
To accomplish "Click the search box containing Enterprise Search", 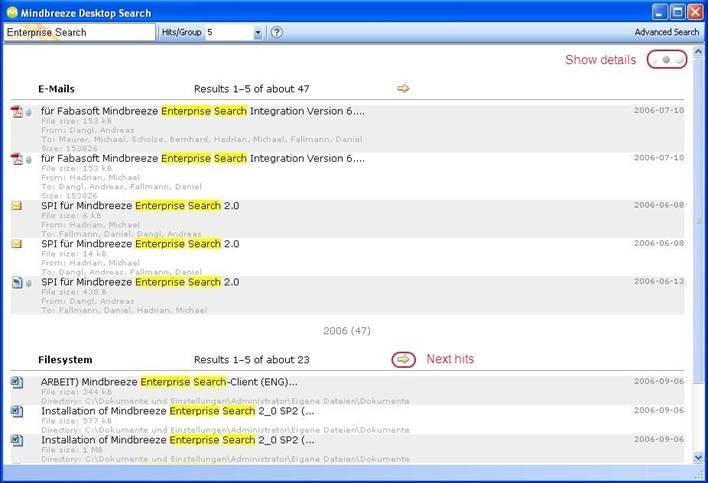I will click(79, 33).
